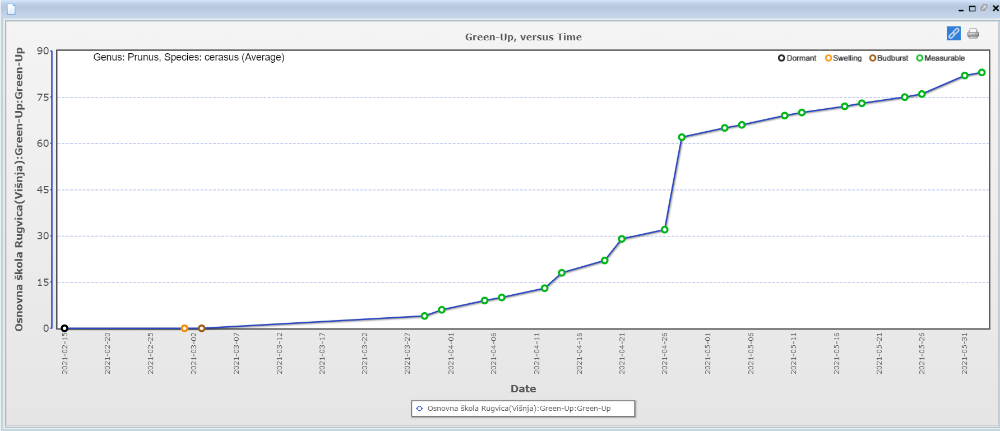Click the black Dormant data point at chart start
Screen dimensions: 1000x431
64,328
